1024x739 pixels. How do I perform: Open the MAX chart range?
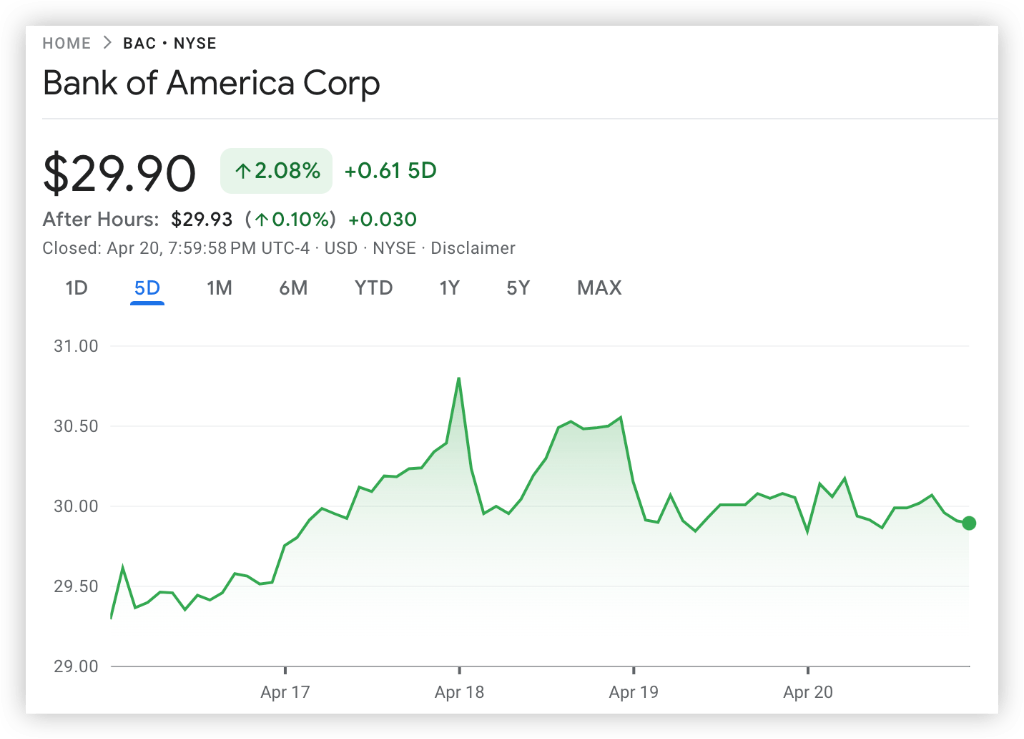coord(599,288)
